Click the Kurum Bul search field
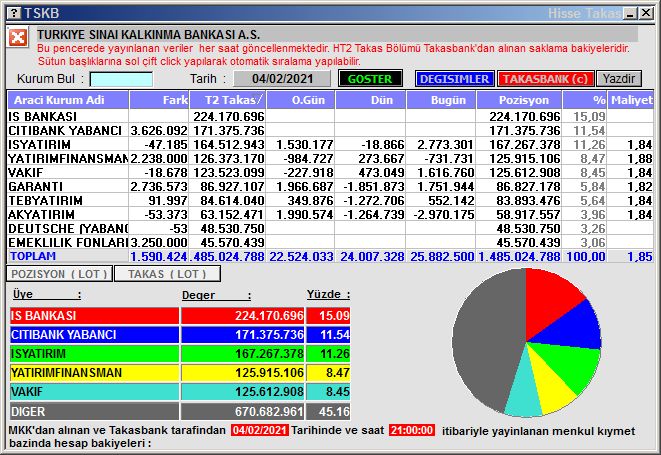661x455 pixels. (121, 79)
